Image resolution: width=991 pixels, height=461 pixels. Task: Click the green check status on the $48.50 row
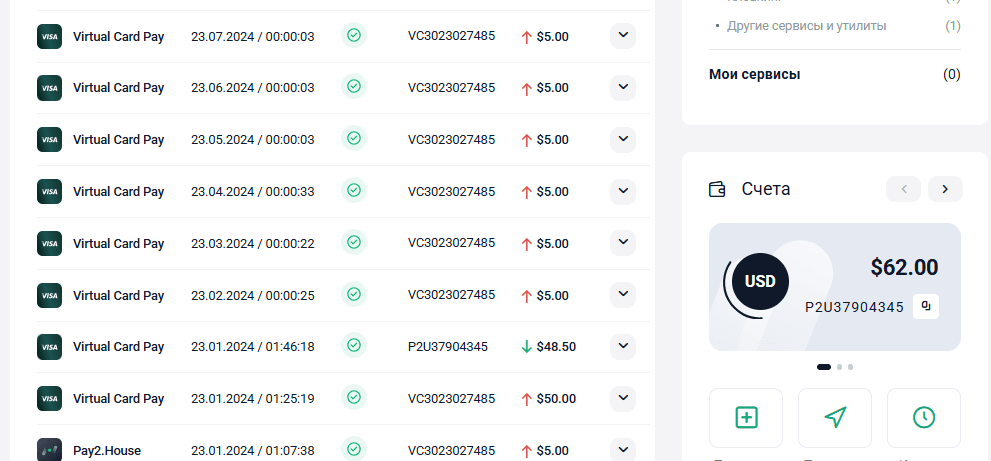click(354, 345)
